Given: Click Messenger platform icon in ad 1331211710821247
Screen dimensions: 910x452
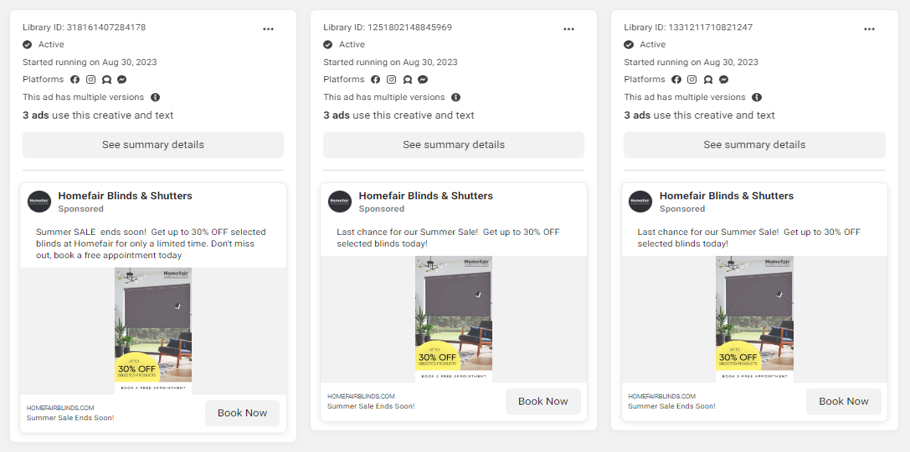Looking at the screenshot, I should pos(724,79).
